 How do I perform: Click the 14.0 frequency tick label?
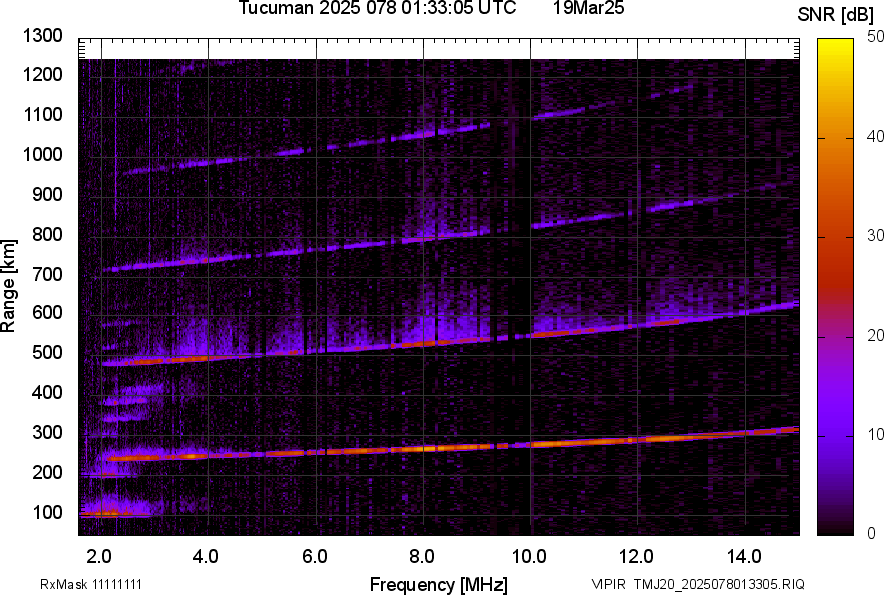[745, 556]
